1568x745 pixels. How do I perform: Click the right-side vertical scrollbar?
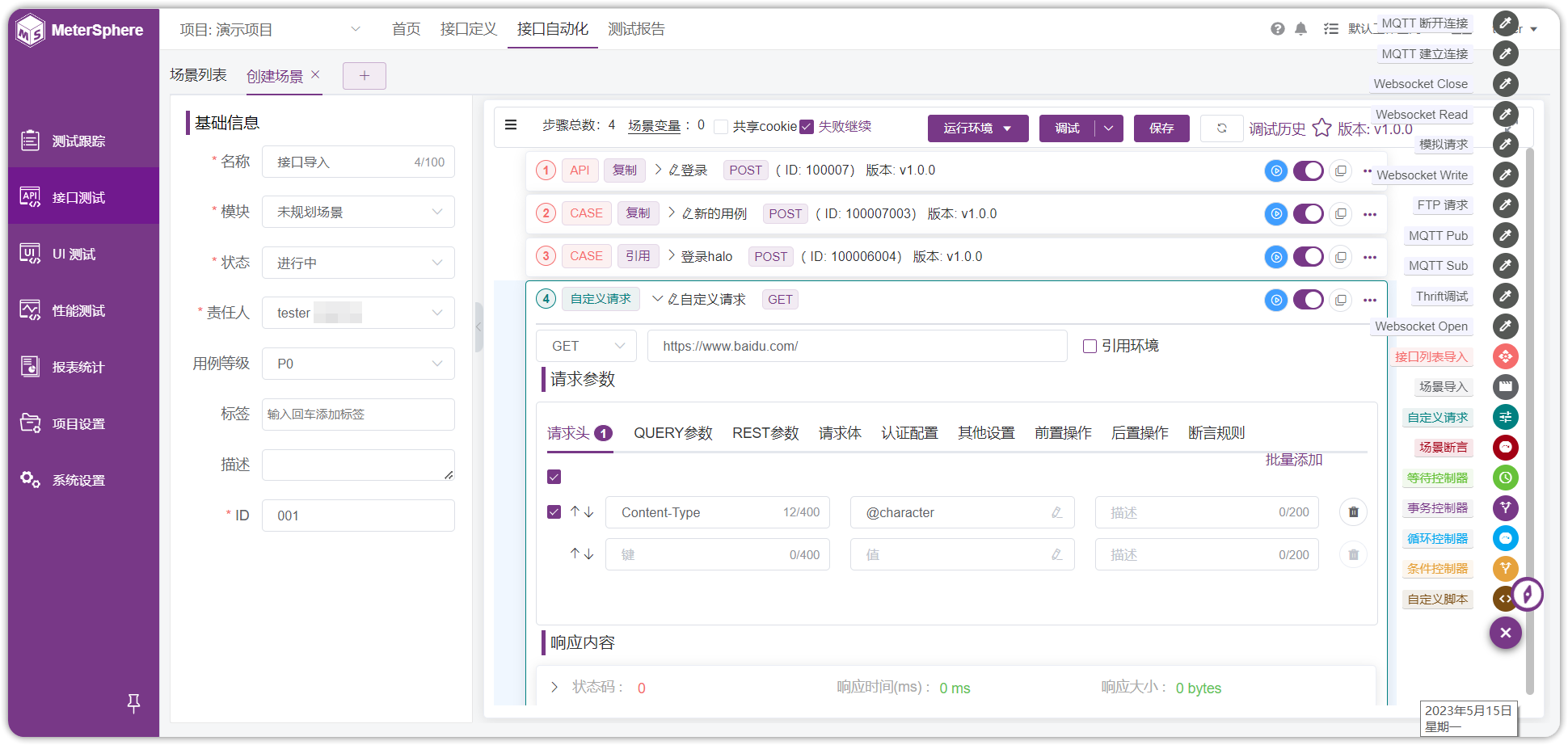[1529, 420]
